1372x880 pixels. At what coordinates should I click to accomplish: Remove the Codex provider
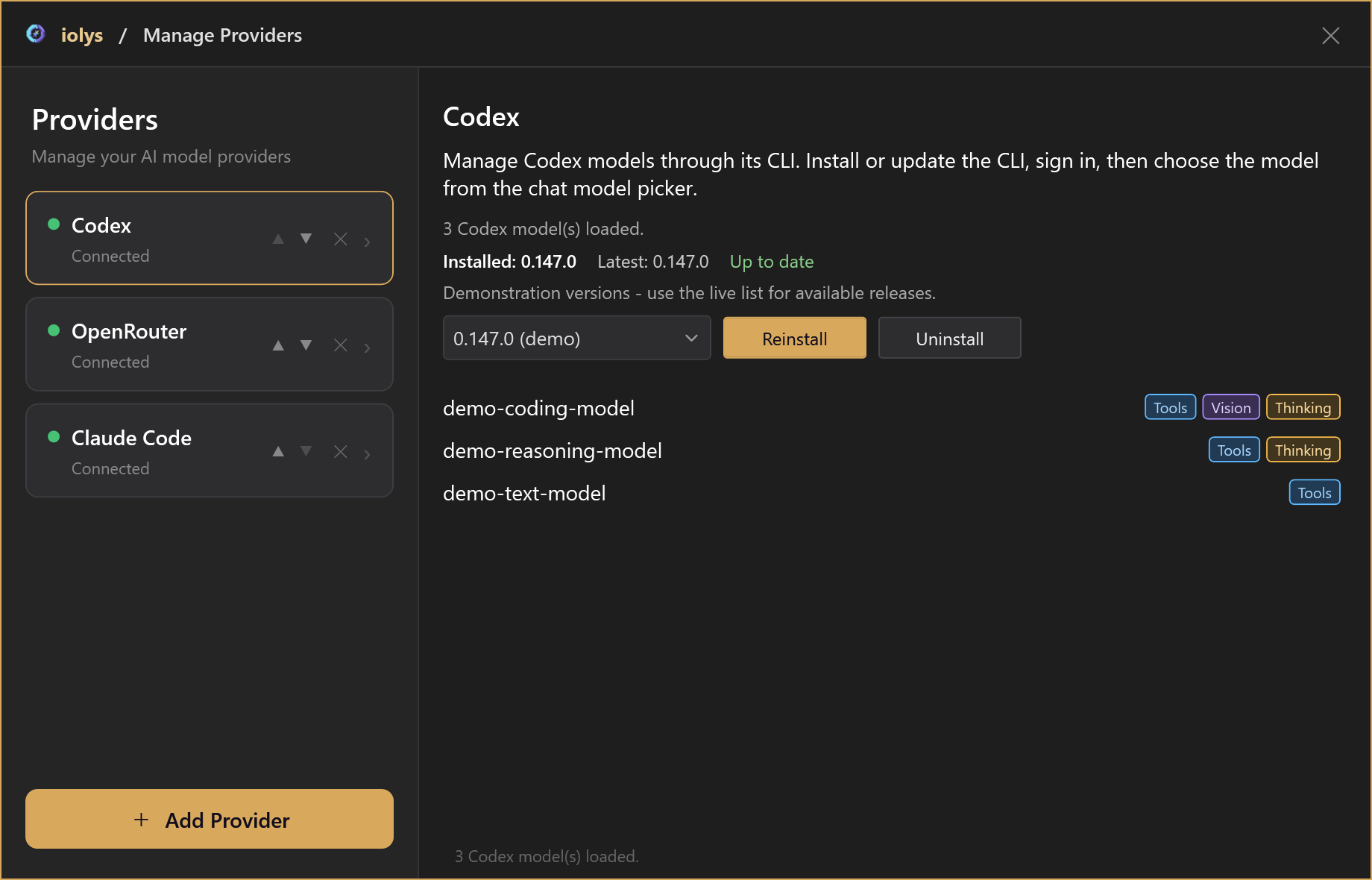point(341,239)
